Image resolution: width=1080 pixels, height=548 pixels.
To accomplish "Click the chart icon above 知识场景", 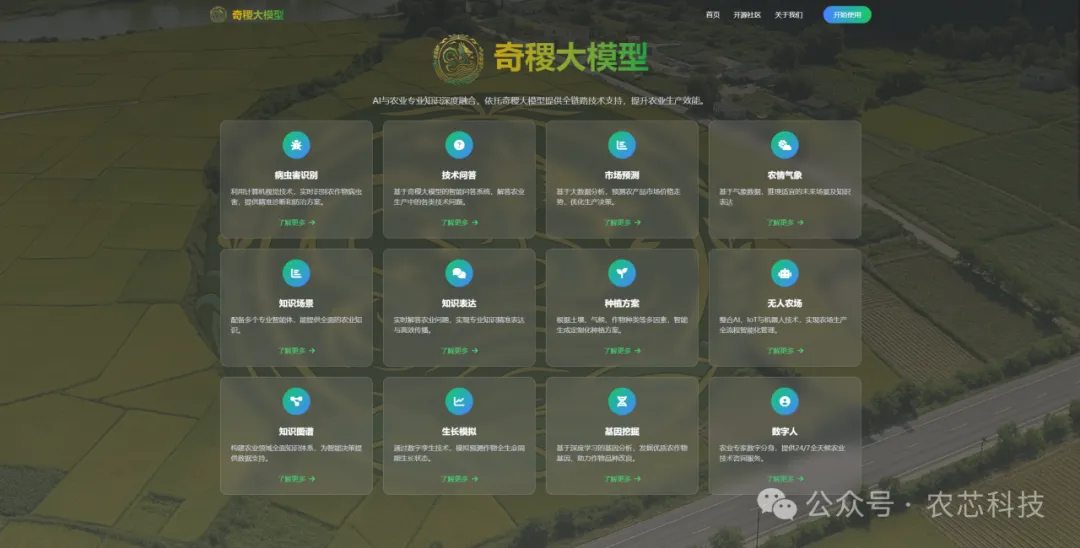I will 296,273.
